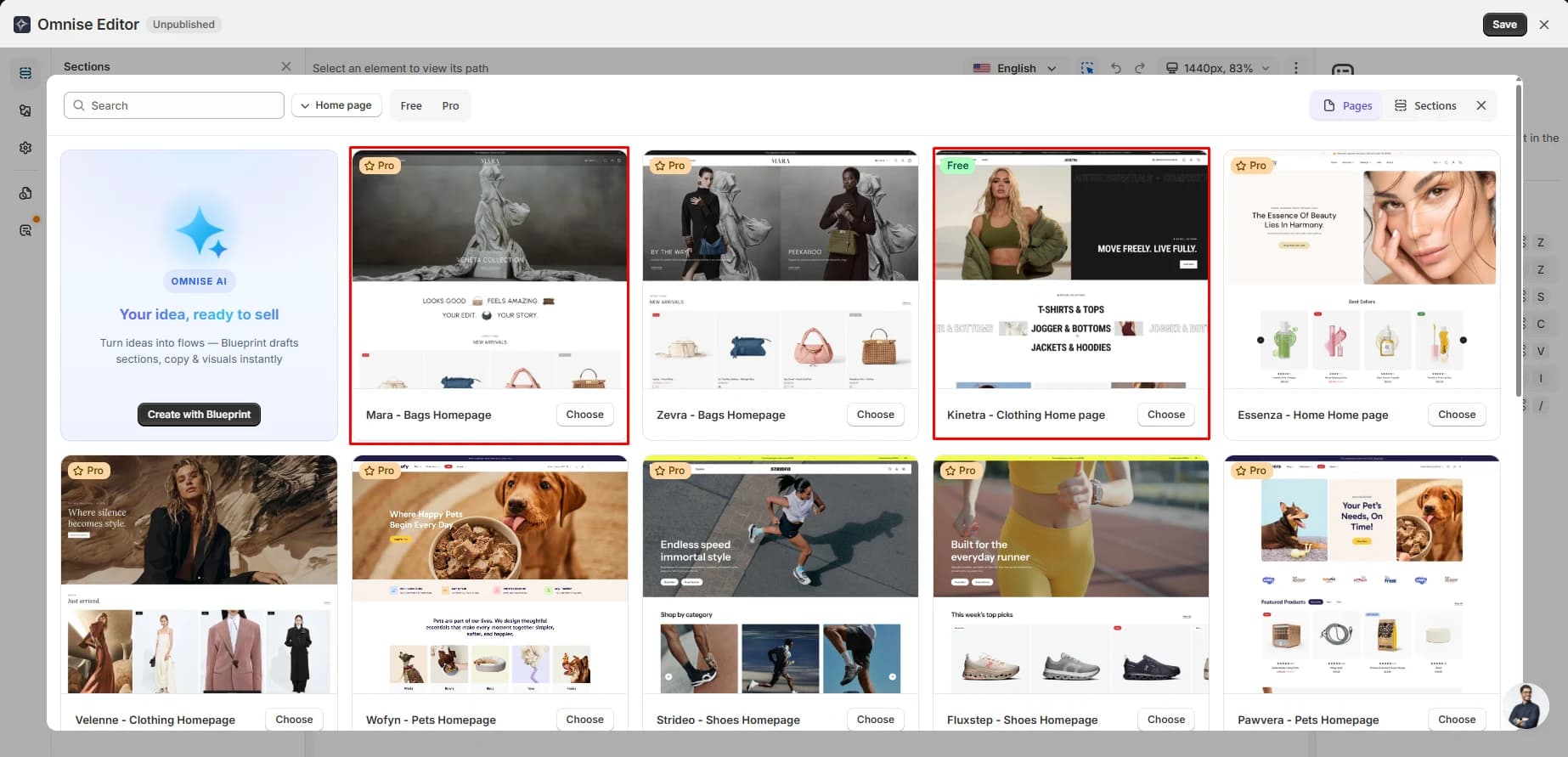Viewport: 1568px width, 757px height.
Task: Open the Home page filter dropdown
Action: click(336, 105)
